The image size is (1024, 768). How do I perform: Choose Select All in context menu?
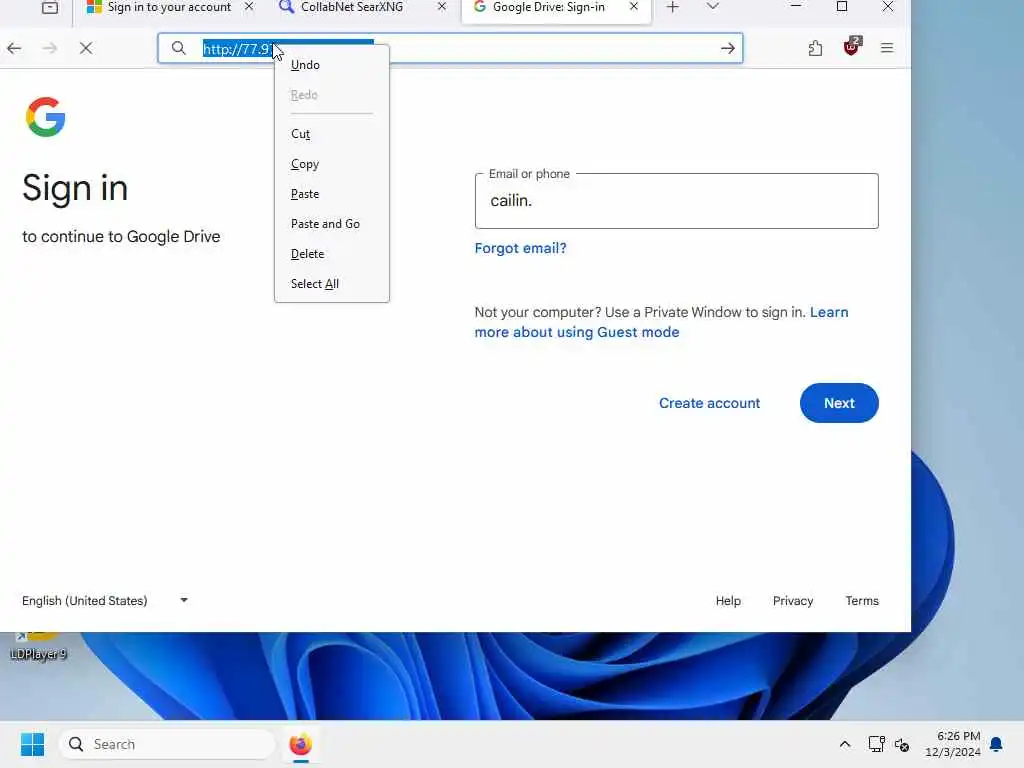(x=332, y=284)
